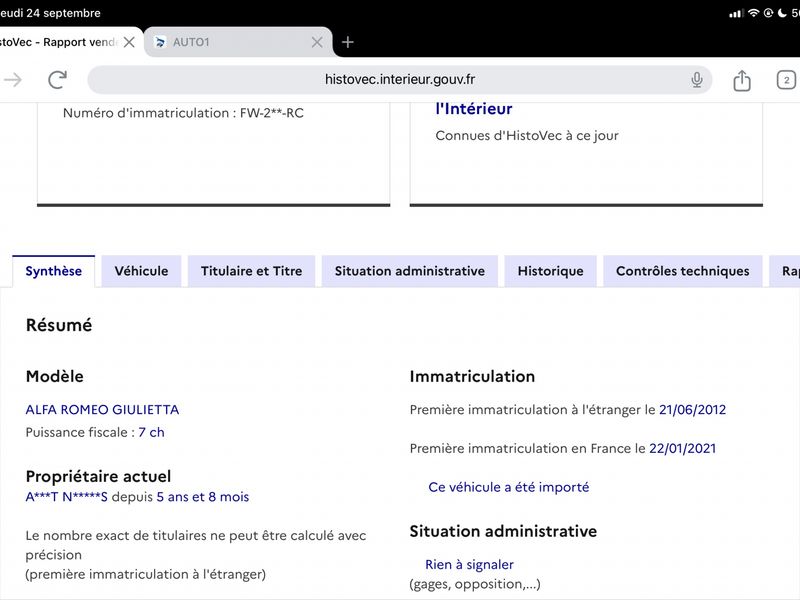800x600 pixels.
Task: Select the Synthèse tab
Action: click(x=54, y=271)
